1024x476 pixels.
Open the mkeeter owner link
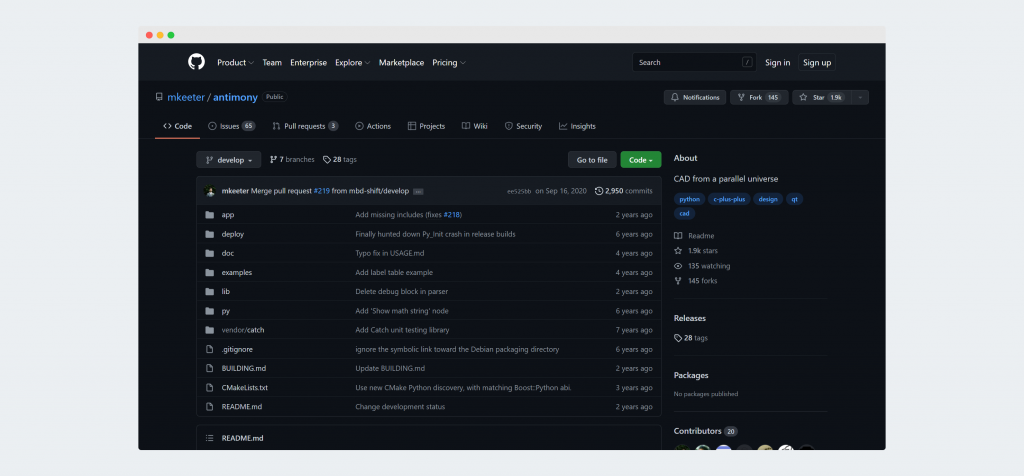[186, 97]
